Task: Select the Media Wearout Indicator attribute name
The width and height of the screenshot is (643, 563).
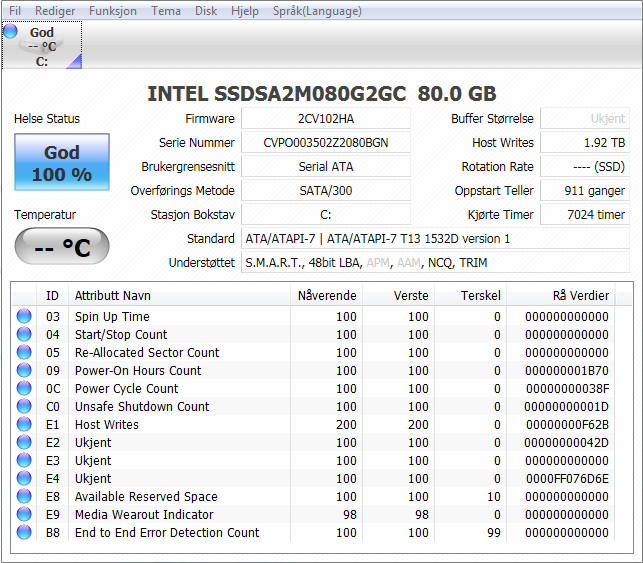Action: tap(144, 515)
